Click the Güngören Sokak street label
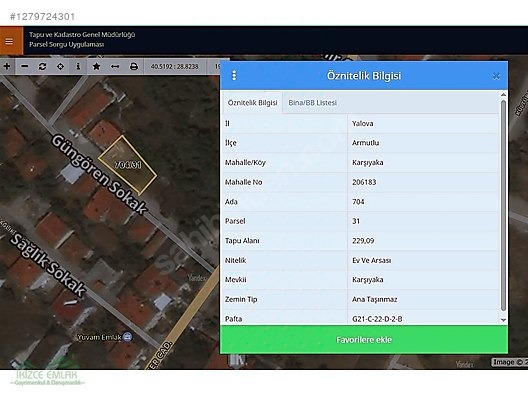The width and height of the screenshot is (528, 396). [x=99, y=174]
